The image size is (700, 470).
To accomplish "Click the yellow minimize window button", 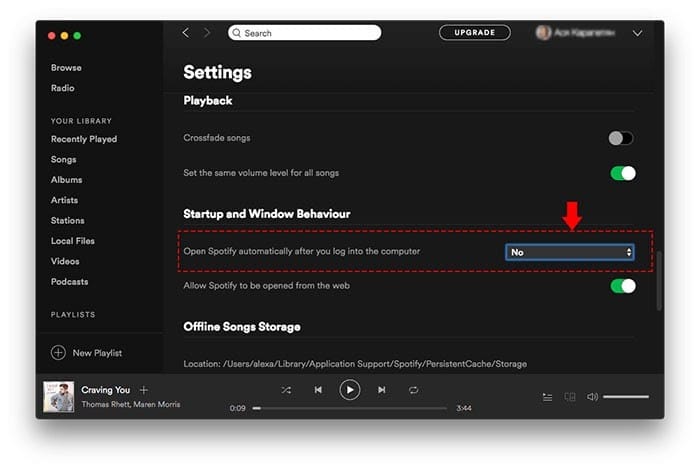I will (64, 36).
